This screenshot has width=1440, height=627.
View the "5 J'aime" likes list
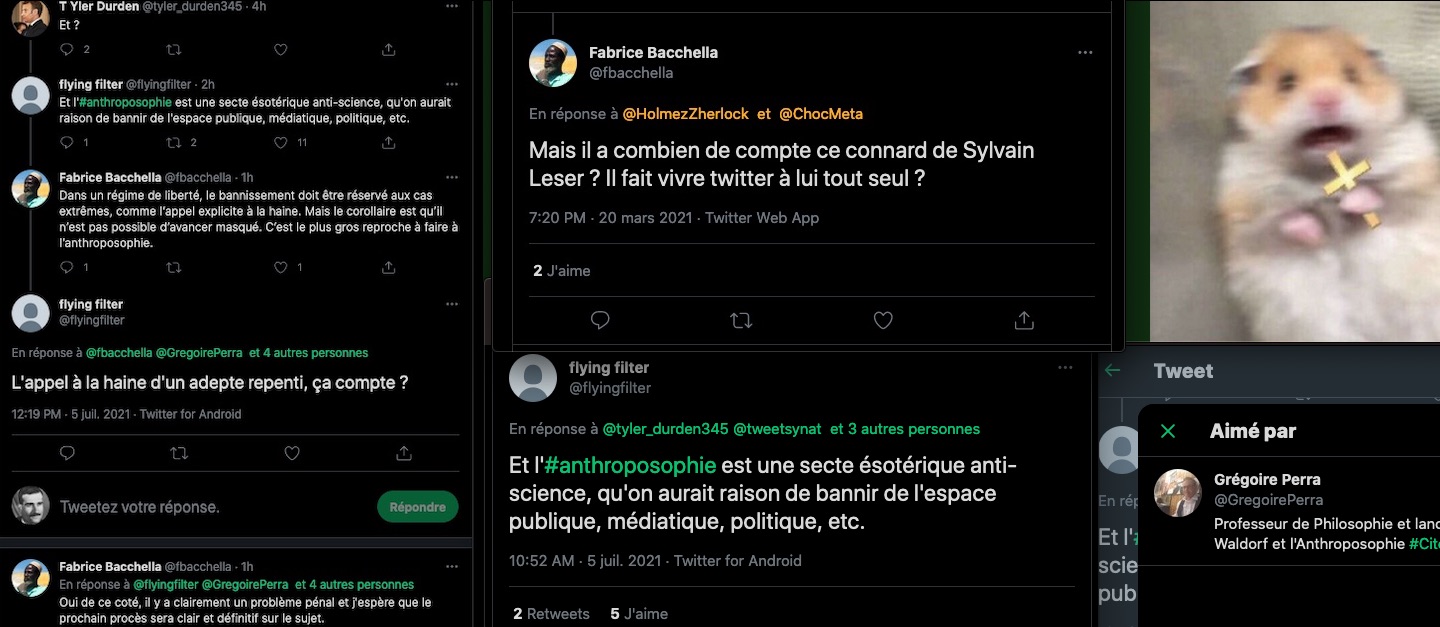[x=639, y=614]
